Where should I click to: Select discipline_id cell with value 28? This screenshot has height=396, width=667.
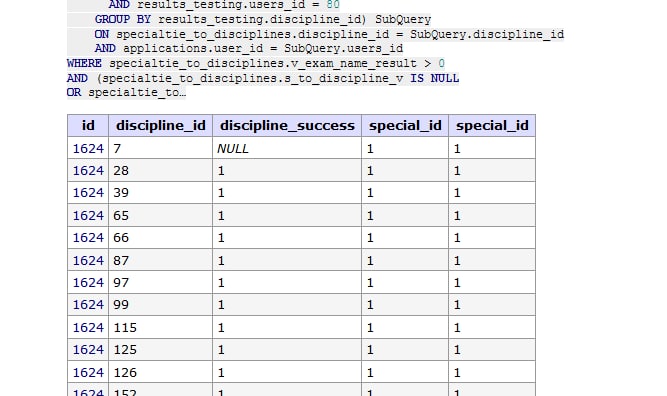160,171
